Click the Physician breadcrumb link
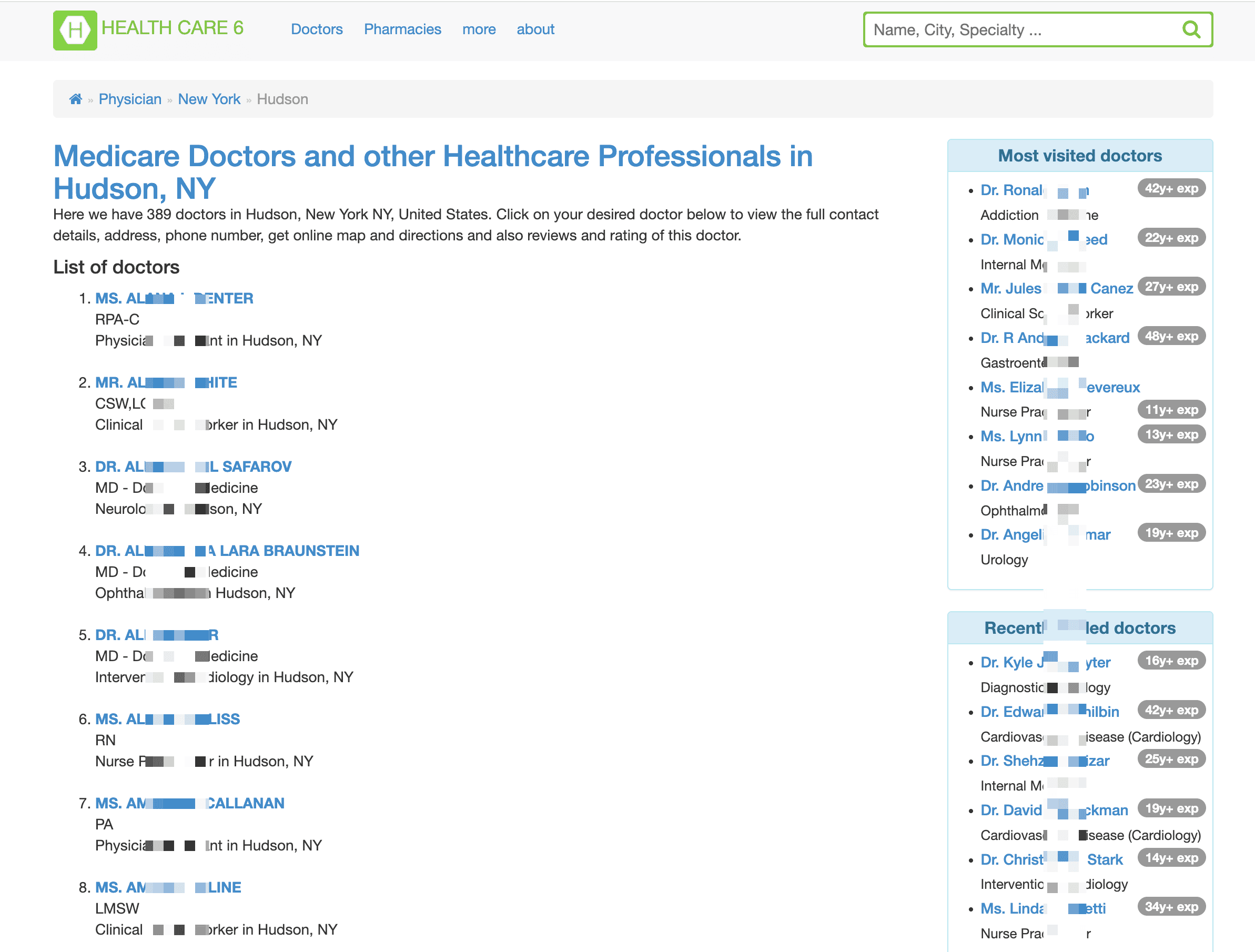The height and width of the screenshot is (952, 1255). coord(130,99)
